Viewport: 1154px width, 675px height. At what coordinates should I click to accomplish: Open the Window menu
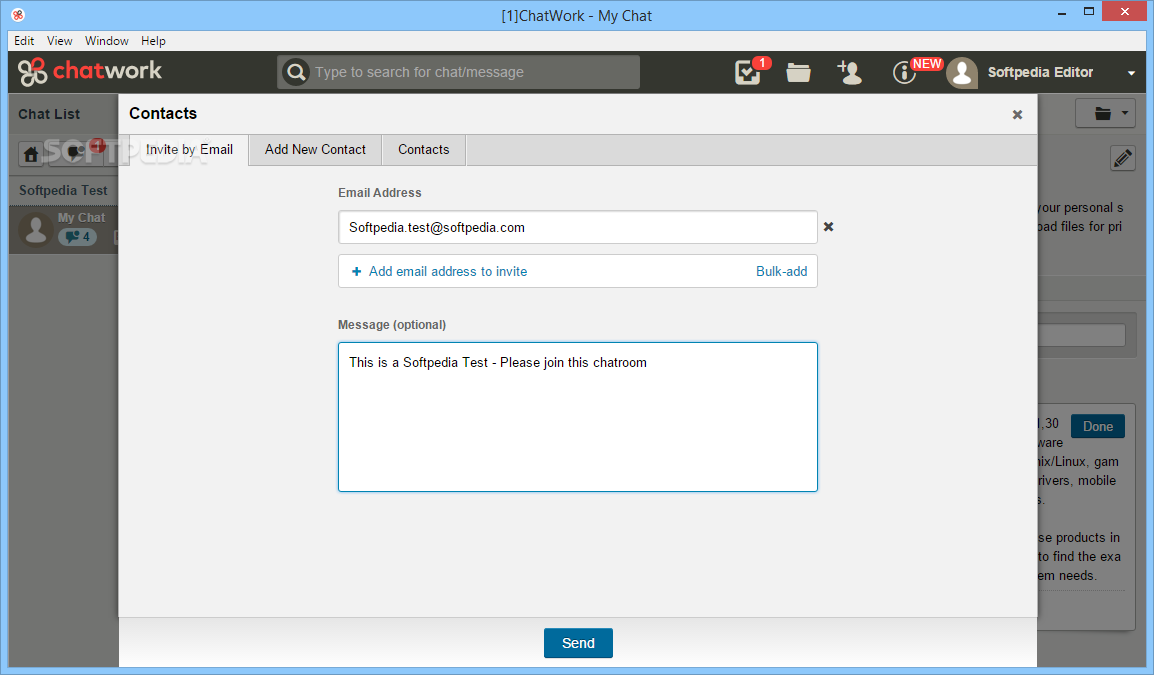pos(107,41)
